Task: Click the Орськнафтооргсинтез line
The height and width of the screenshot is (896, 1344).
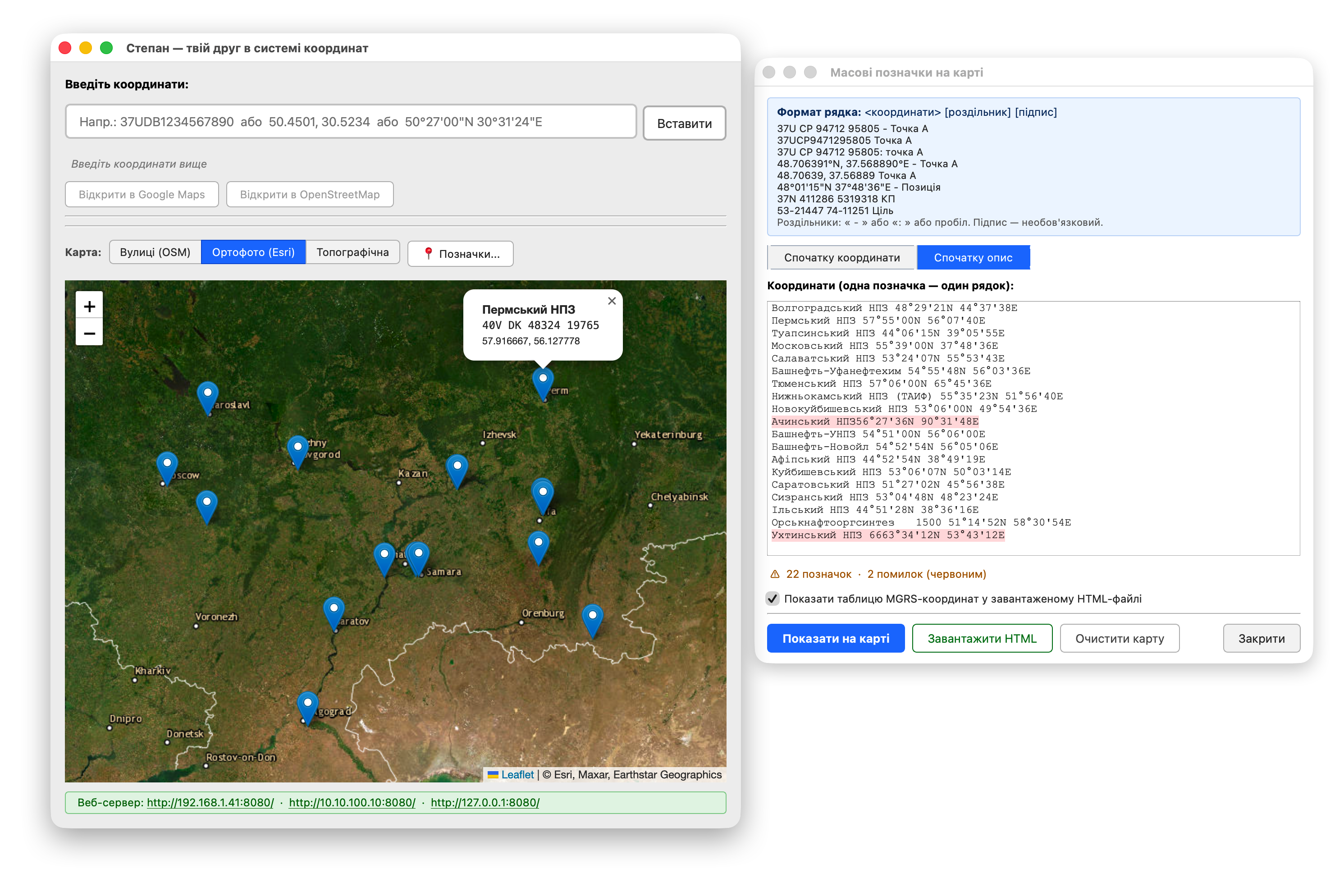Action: click(921, 523)
